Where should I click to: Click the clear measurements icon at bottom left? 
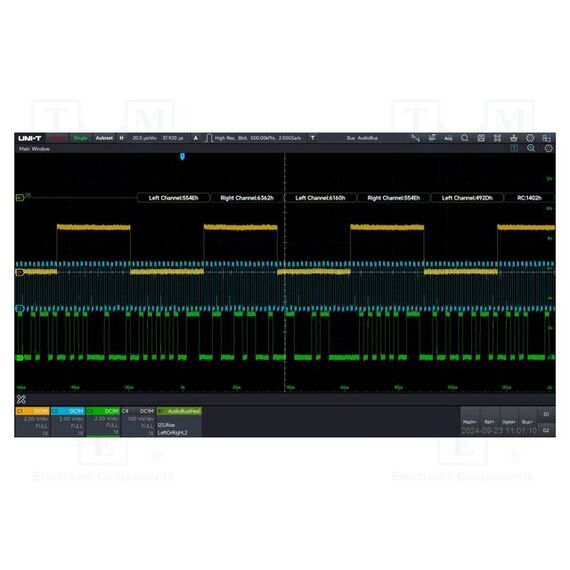pos(21,400)
